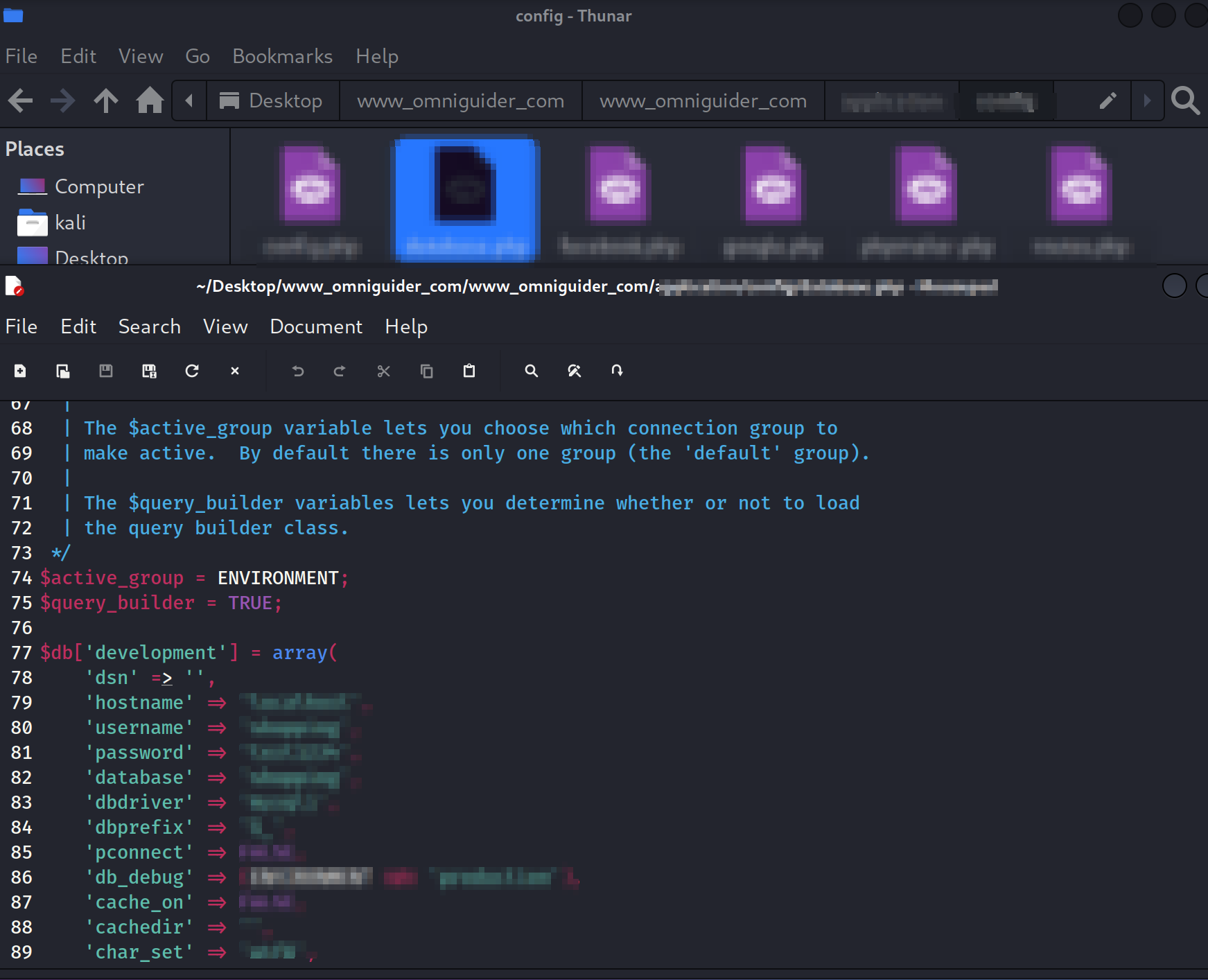The image size is (1208, 980).
Task: Click line 77 $db['development'] array line
Action: tap(189, 653)
